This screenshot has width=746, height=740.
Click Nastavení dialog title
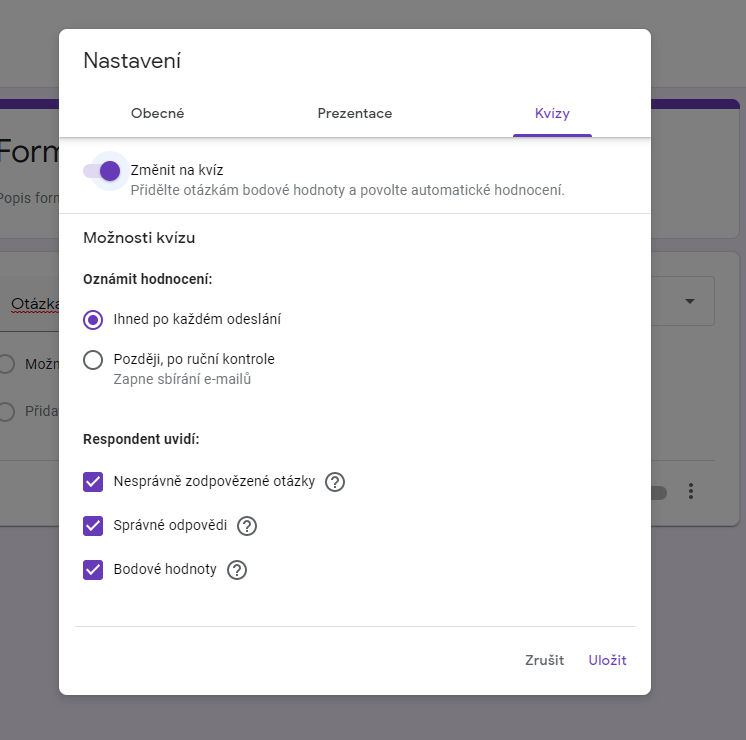(132, 61)
